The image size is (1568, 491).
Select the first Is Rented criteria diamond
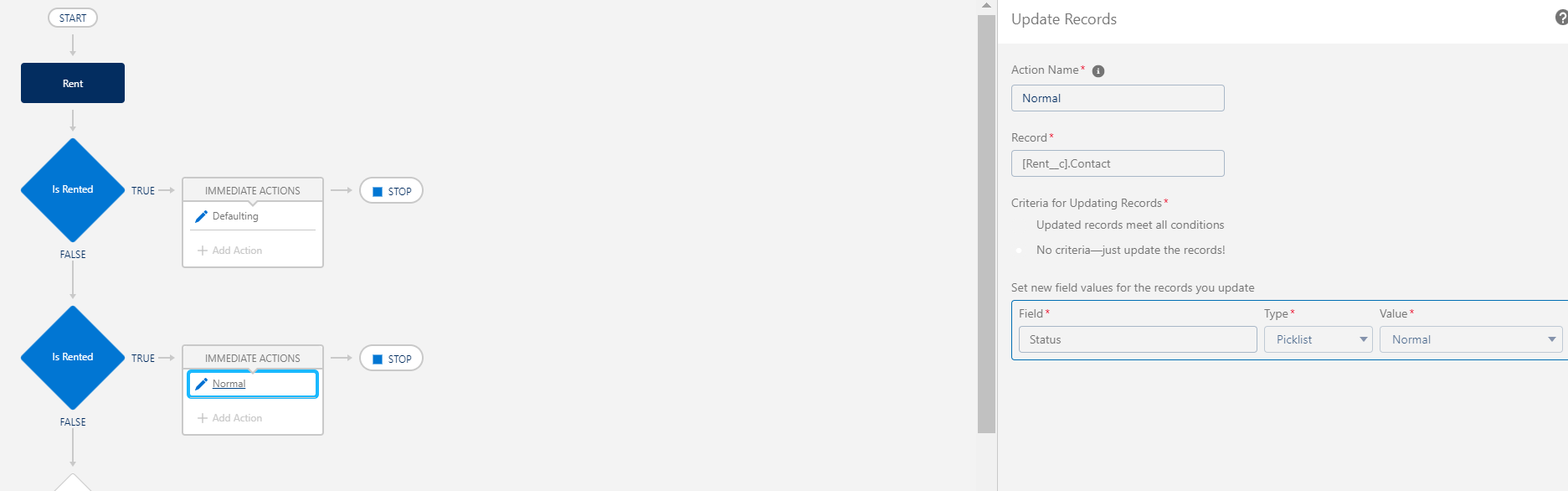tap(73, 190)
